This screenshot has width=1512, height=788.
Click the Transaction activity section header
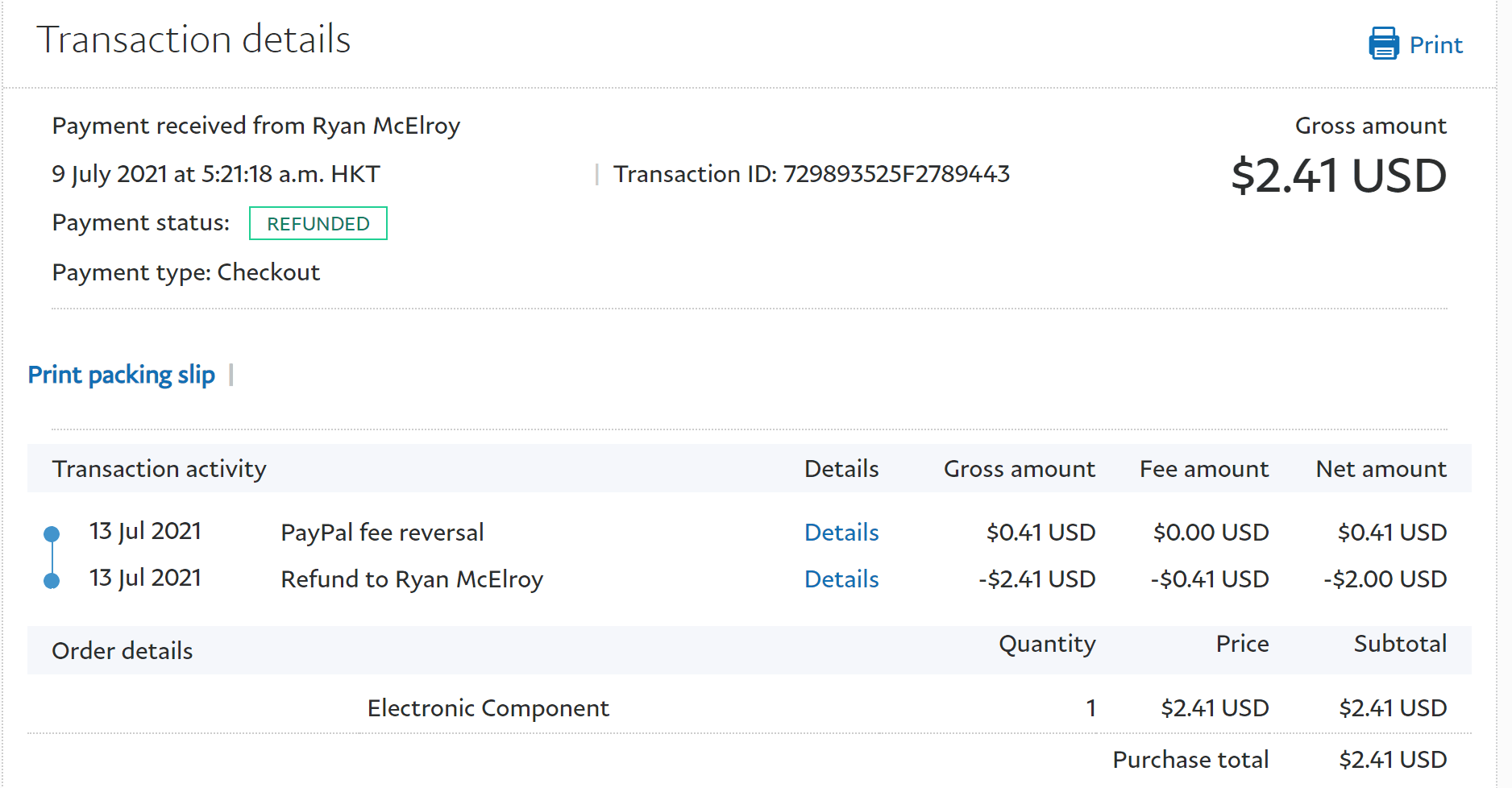(159, 469)
